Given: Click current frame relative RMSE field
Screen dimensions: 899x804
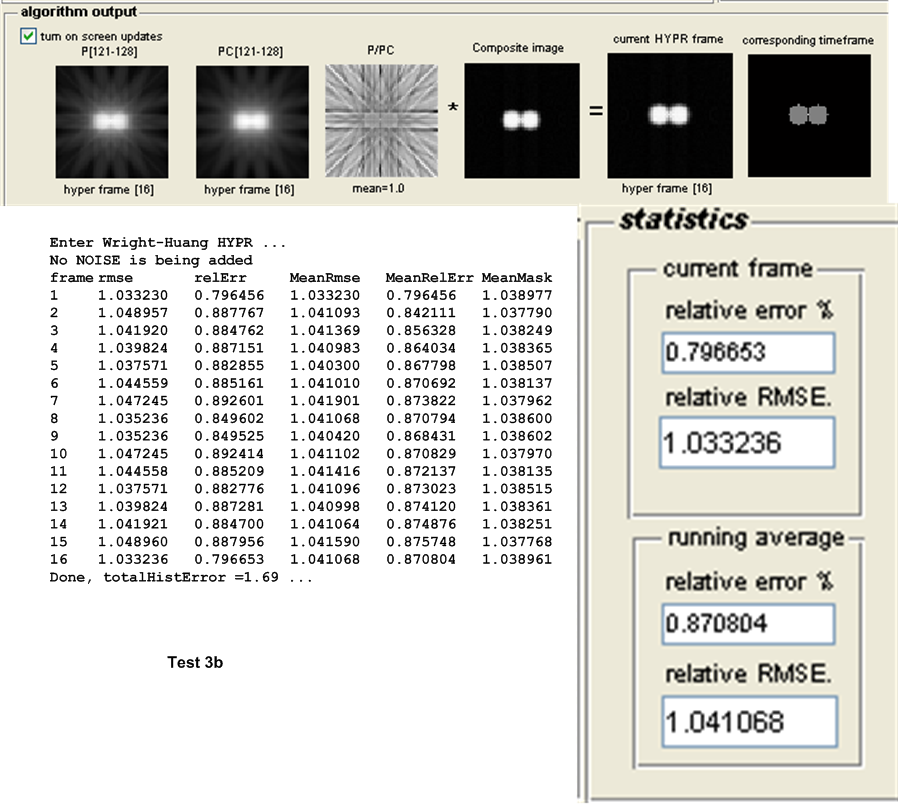Looking at the screenshot, I should tap(747, 441).
